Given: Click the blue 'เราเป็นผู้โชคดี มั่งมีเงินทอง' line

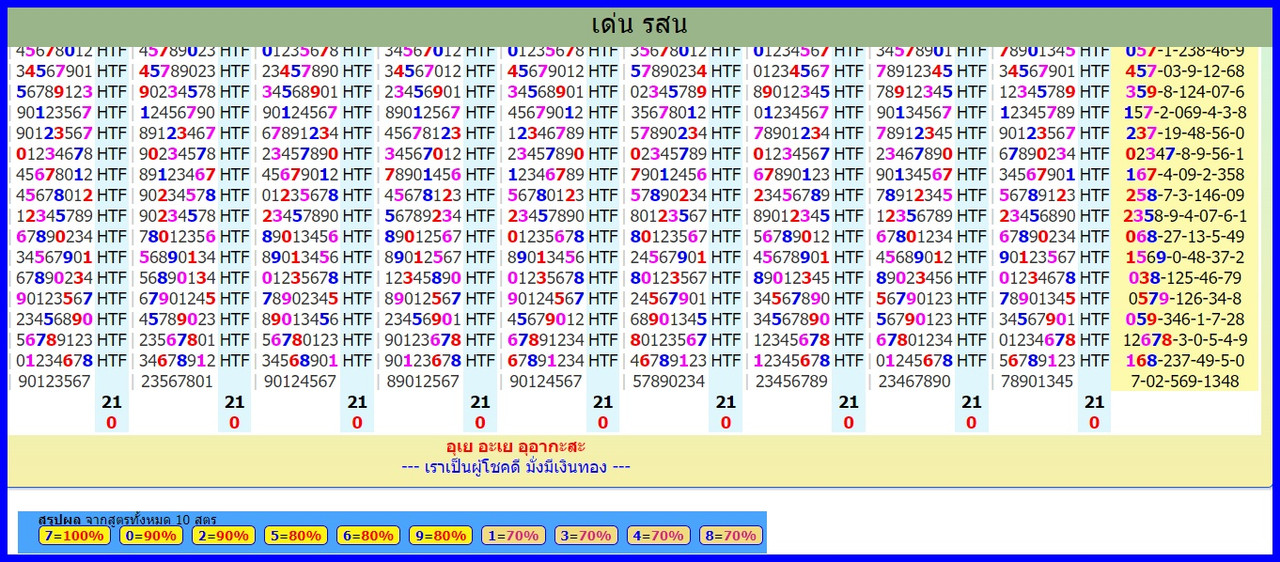Looking at the screenshot, I should tap(516, 466).
